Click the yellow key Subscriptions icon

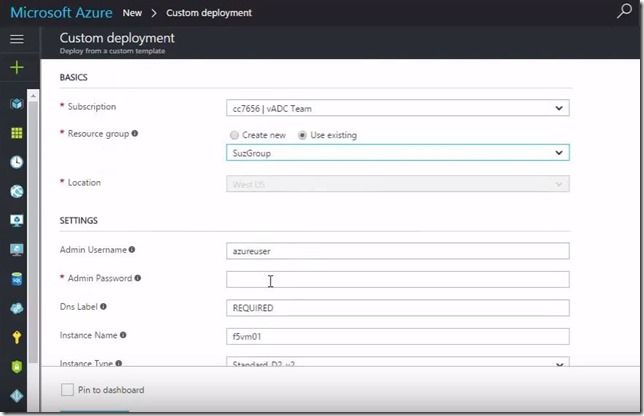click(x=17, y=338)
